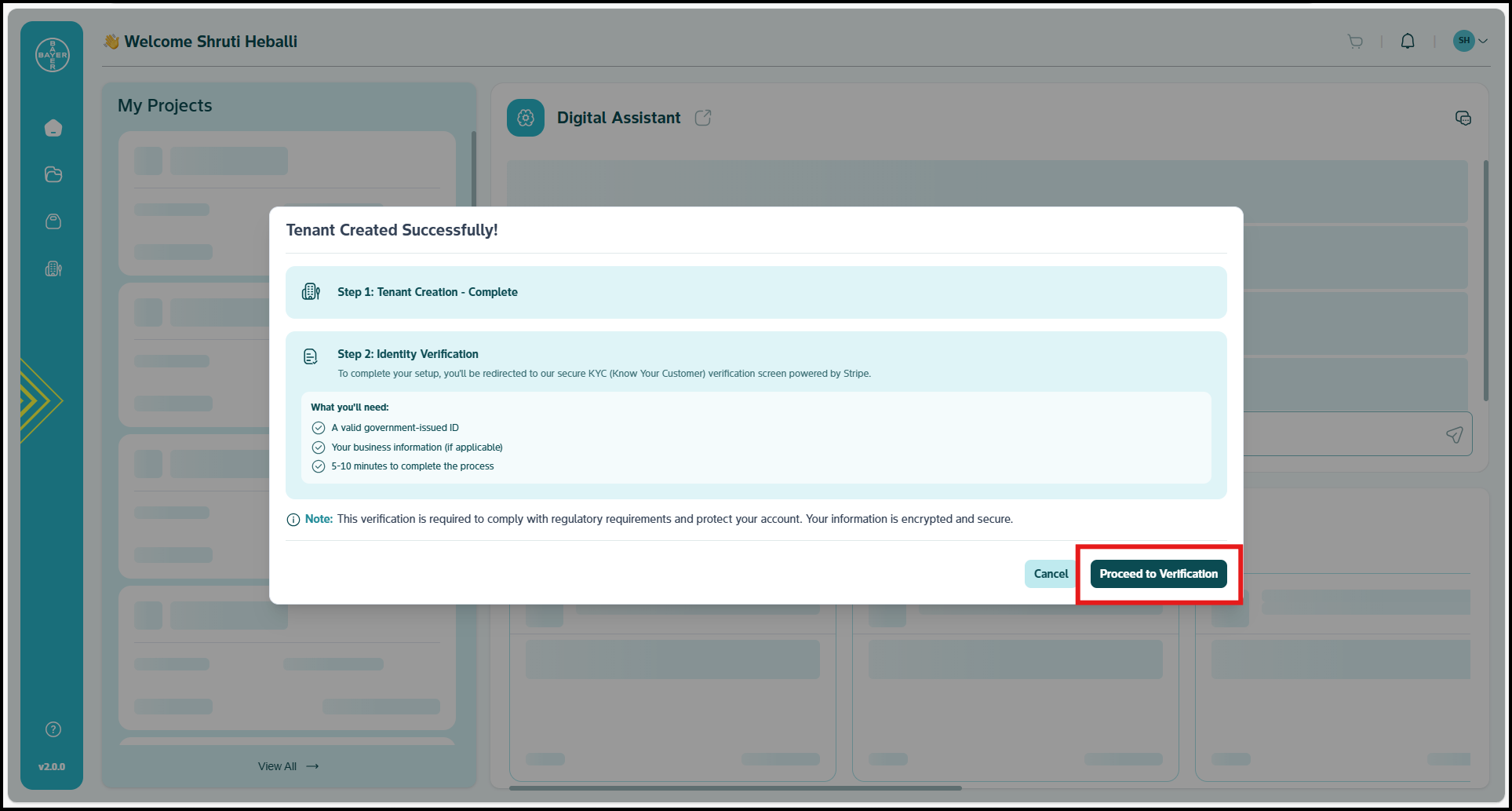
Task: Click Proceed to Verification button
Action: click(1158, 574)
